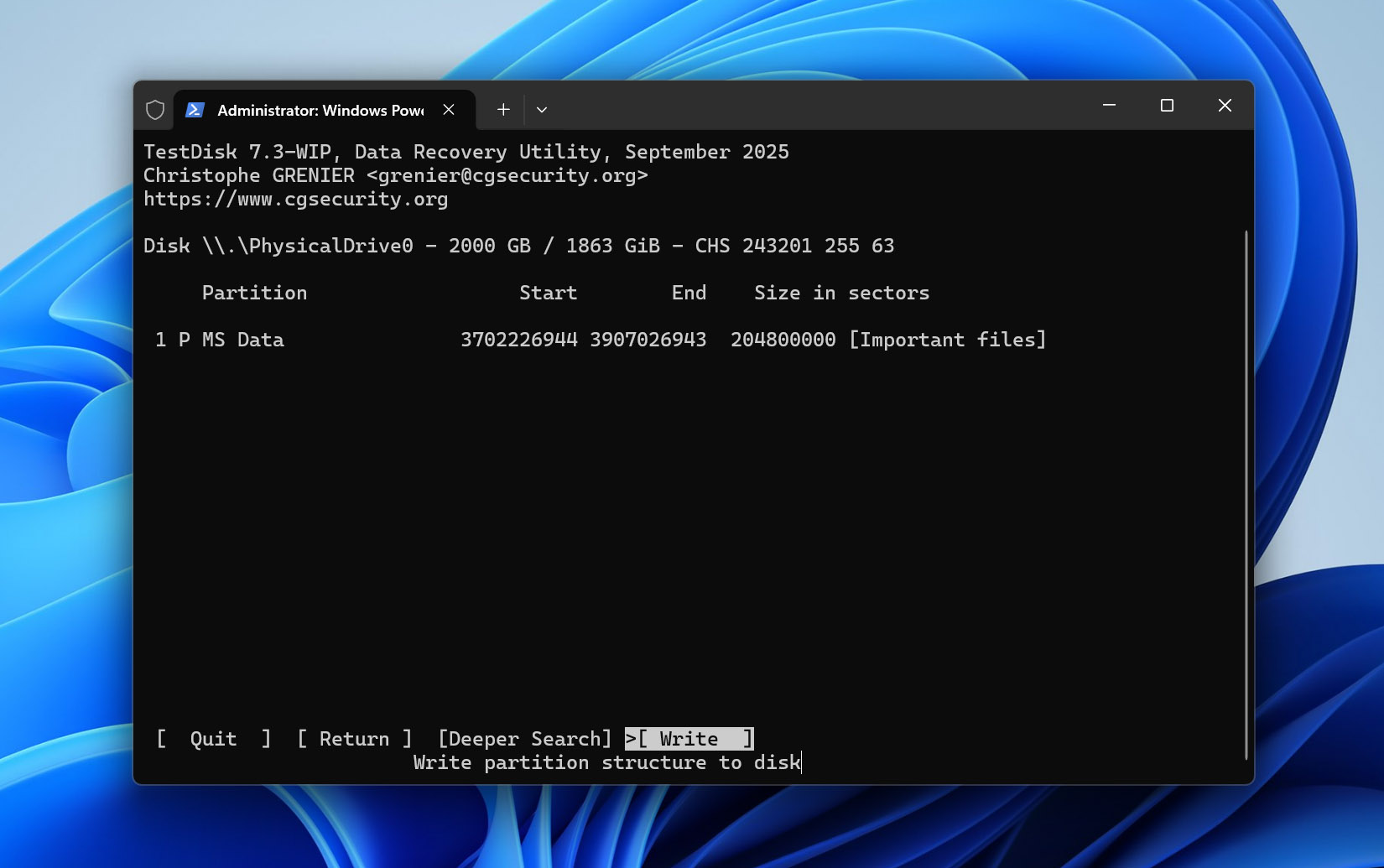The height and width of the screenshot is (868, 1384).
Task: Select the Return option in TestDisk
Action: 355,739
